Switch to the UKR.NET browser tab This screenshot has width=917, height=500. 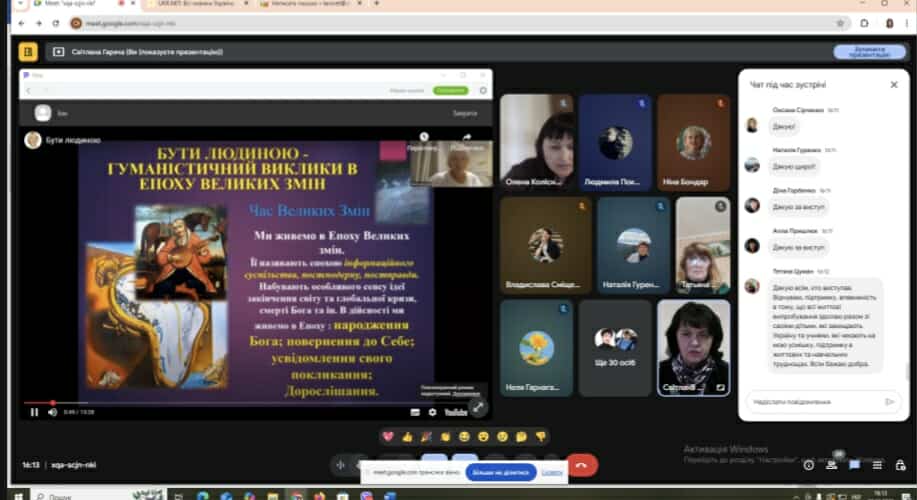[x=195, y=4]
